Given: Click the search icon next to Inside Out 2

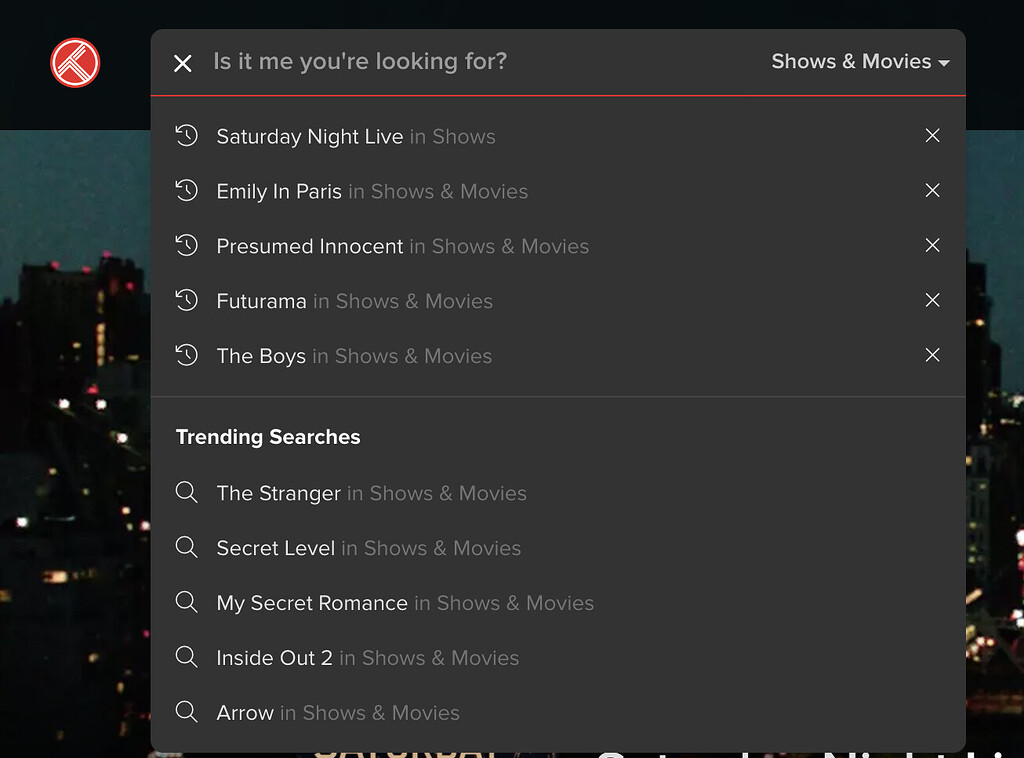Looking at the screenshot, I should (x=187, y=657).
